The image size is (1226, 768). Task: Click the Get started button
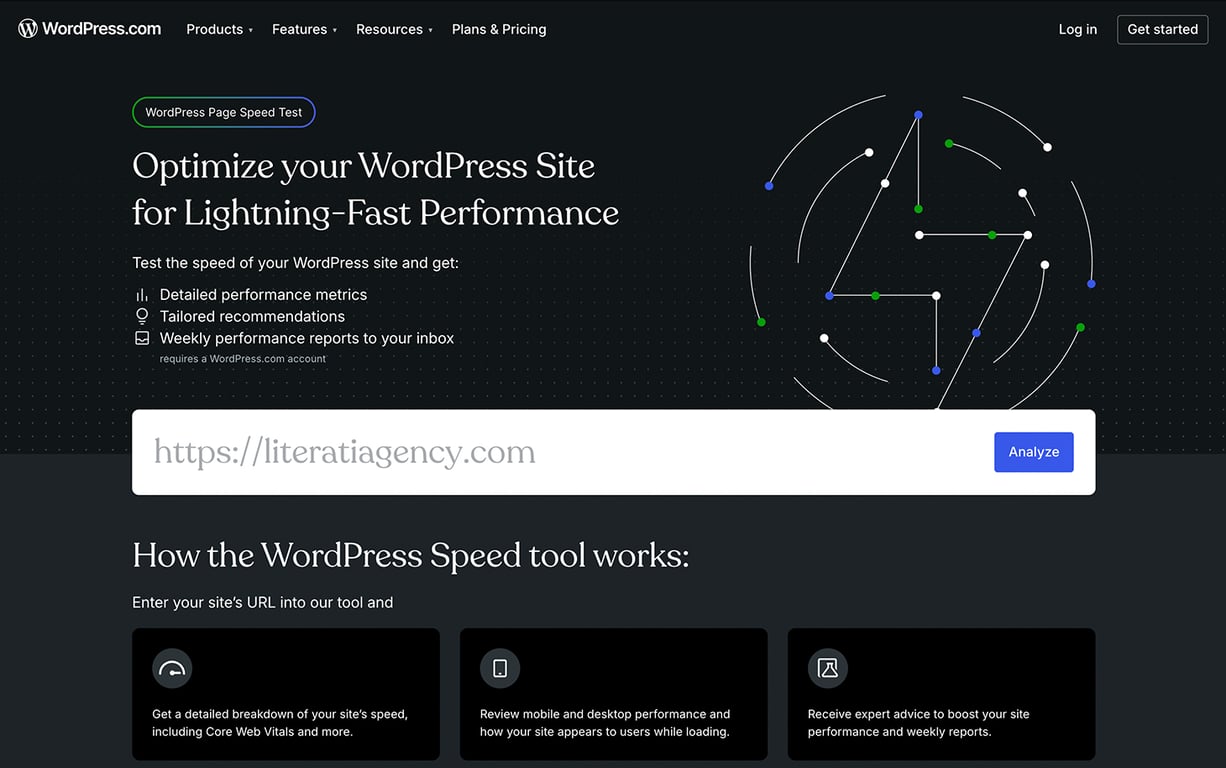point(1162,29)
